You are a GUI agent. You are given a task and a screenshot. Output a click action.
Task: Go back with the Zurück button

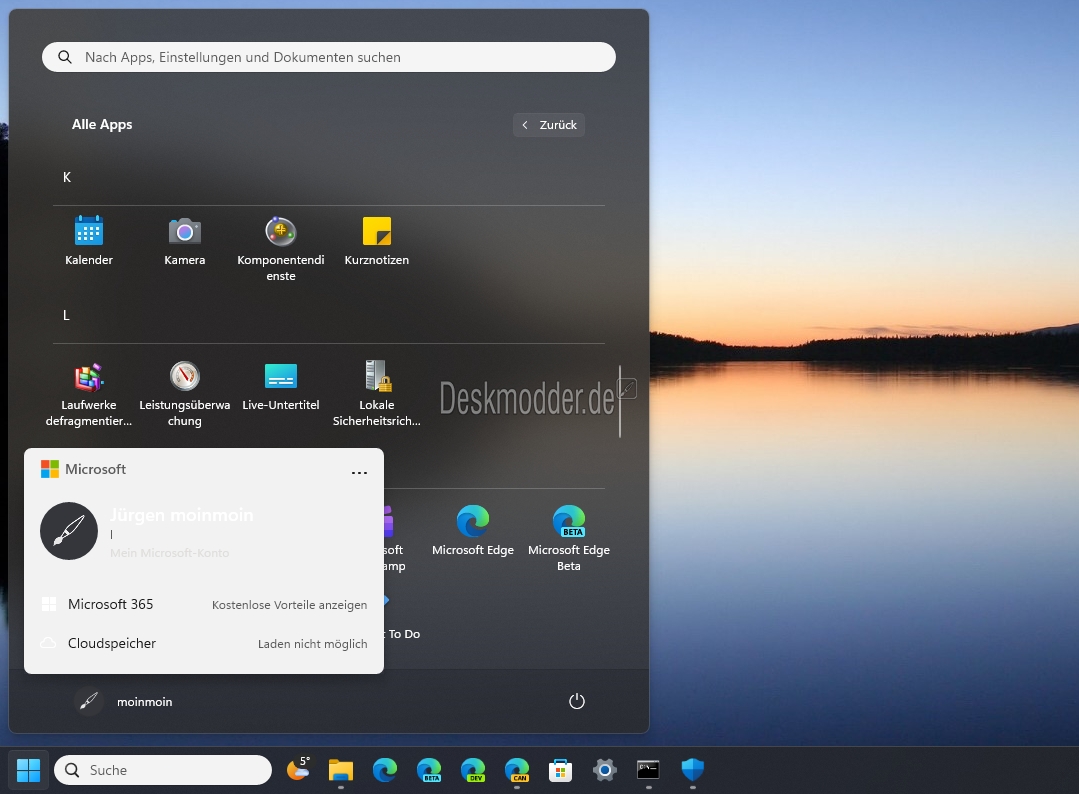(x=549, y=125)
